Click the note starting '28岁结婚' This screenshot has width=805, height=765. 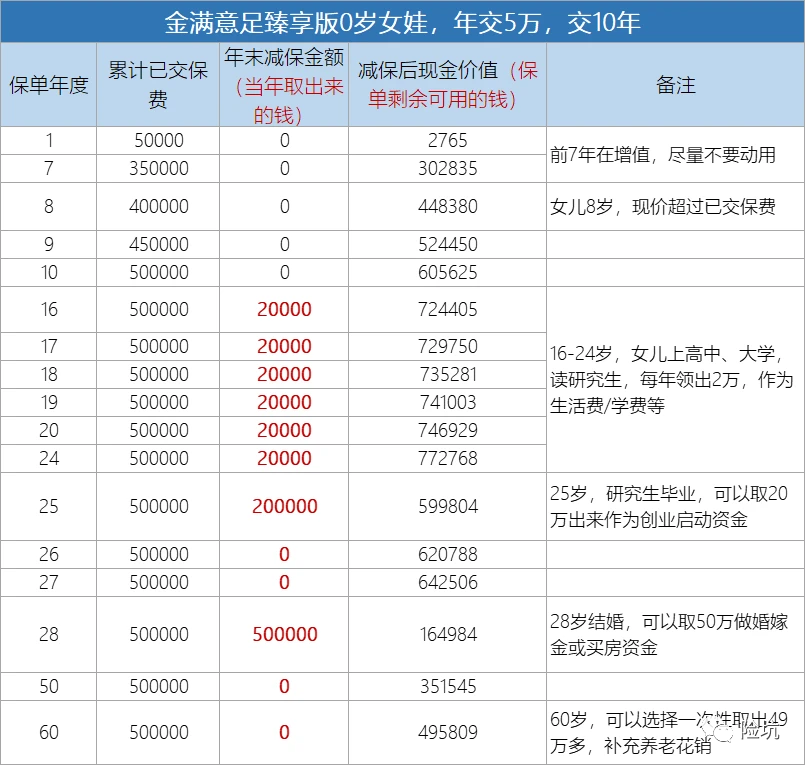coord(668,635)
